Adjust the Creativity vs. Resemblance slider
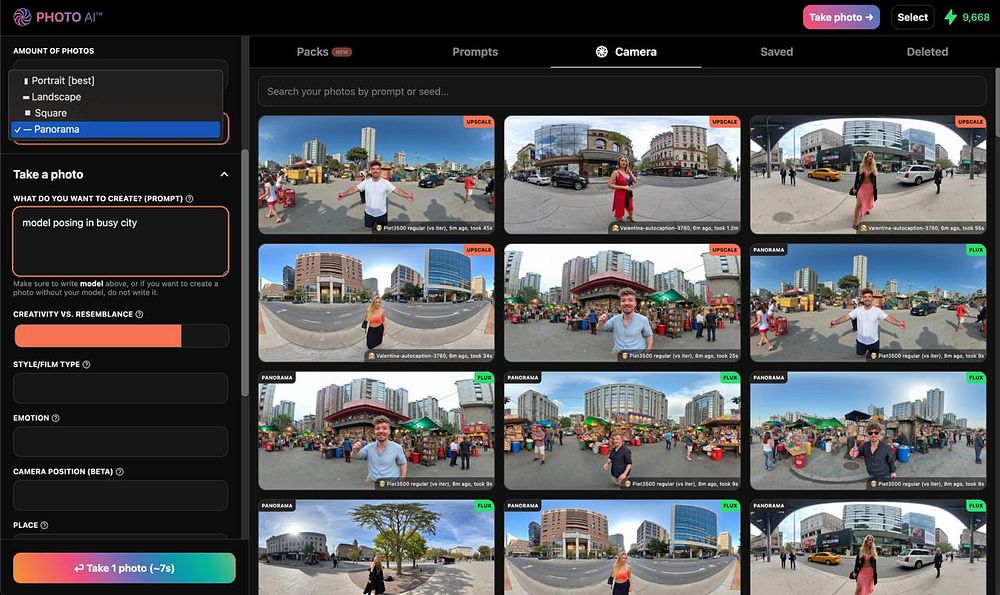The height and width of the screenshot is (595, 1000). 121,335
